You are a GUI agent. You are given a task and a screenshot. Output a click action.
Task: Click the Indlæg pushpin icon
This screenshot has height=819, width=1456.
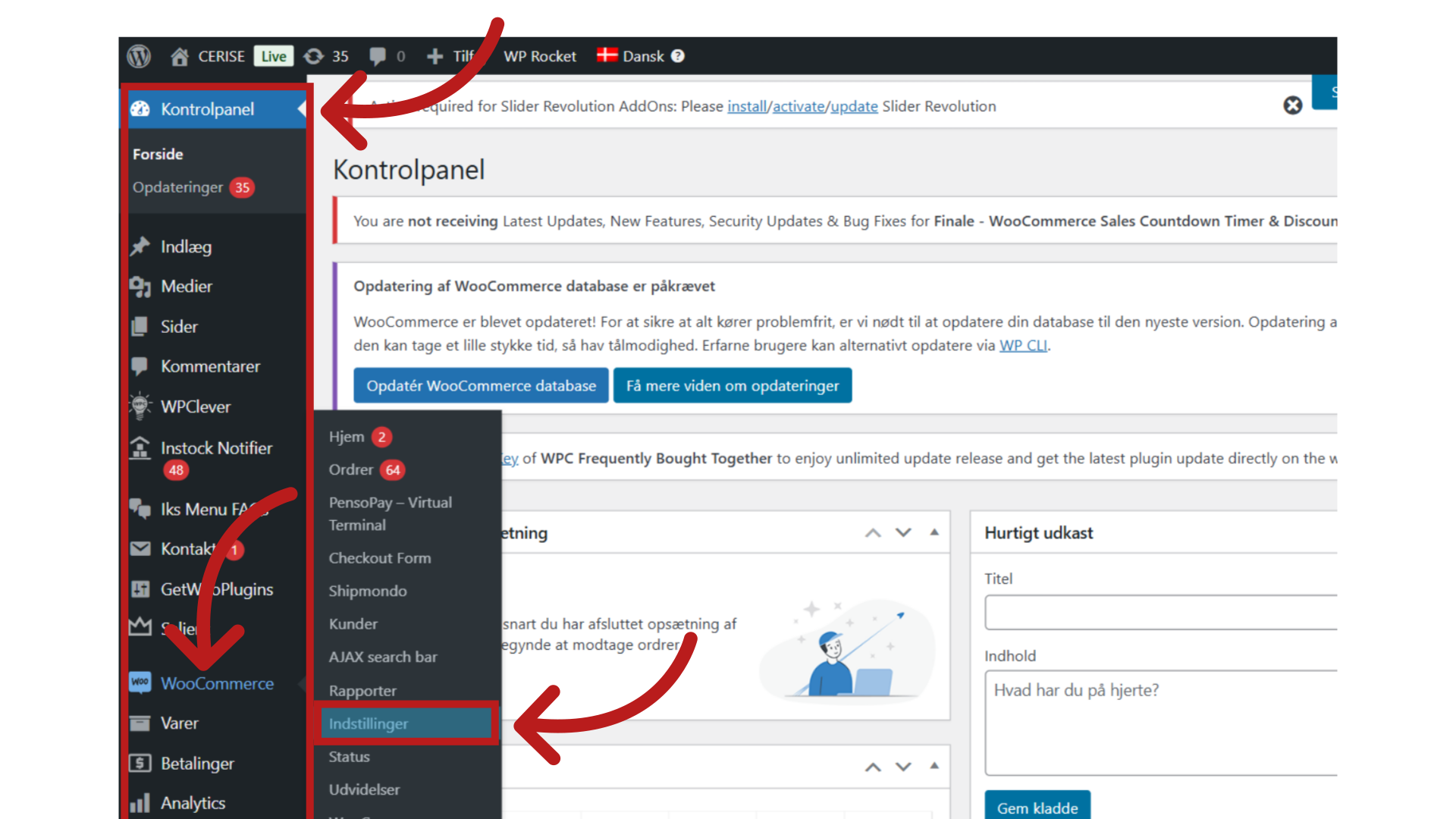[x=140, y=246]
